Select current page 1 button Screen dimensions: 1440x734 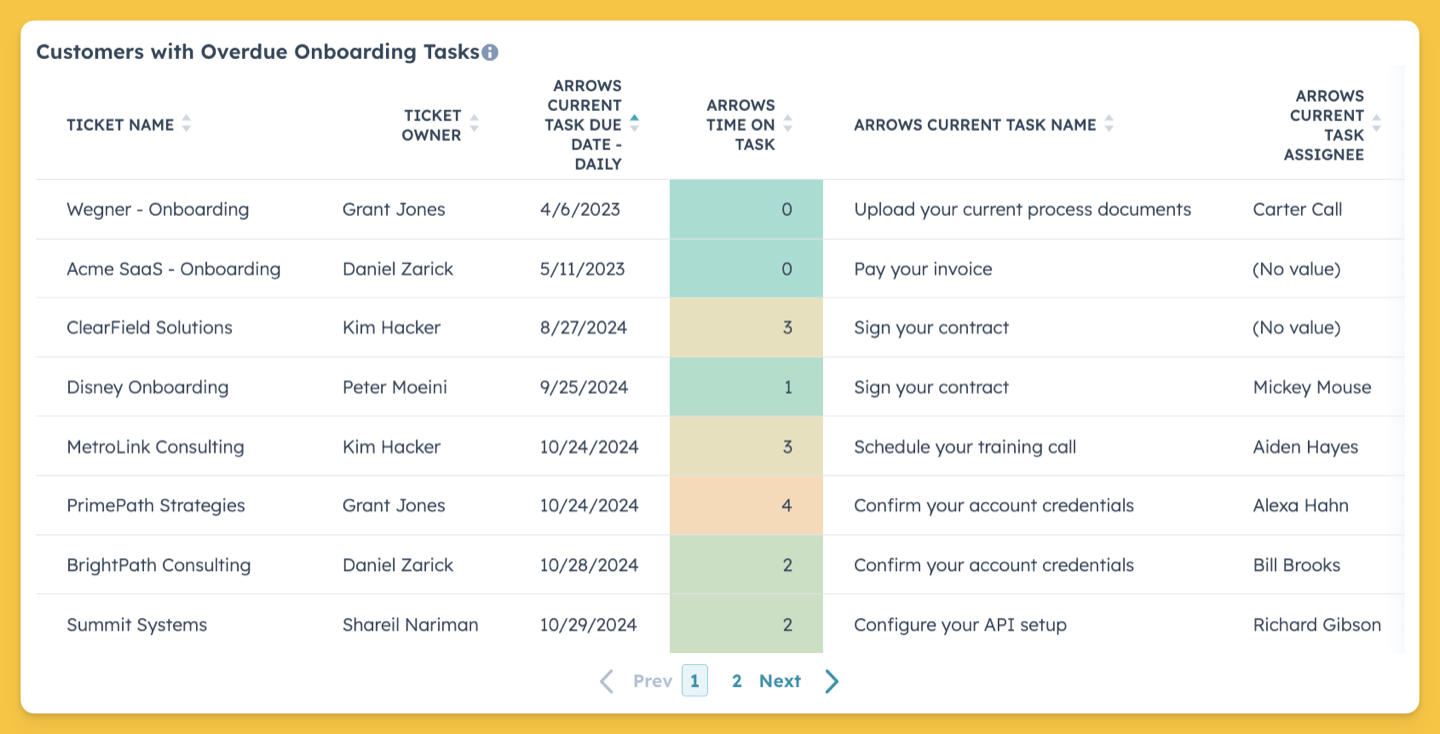pyautogui.click(x=695, y=681)
